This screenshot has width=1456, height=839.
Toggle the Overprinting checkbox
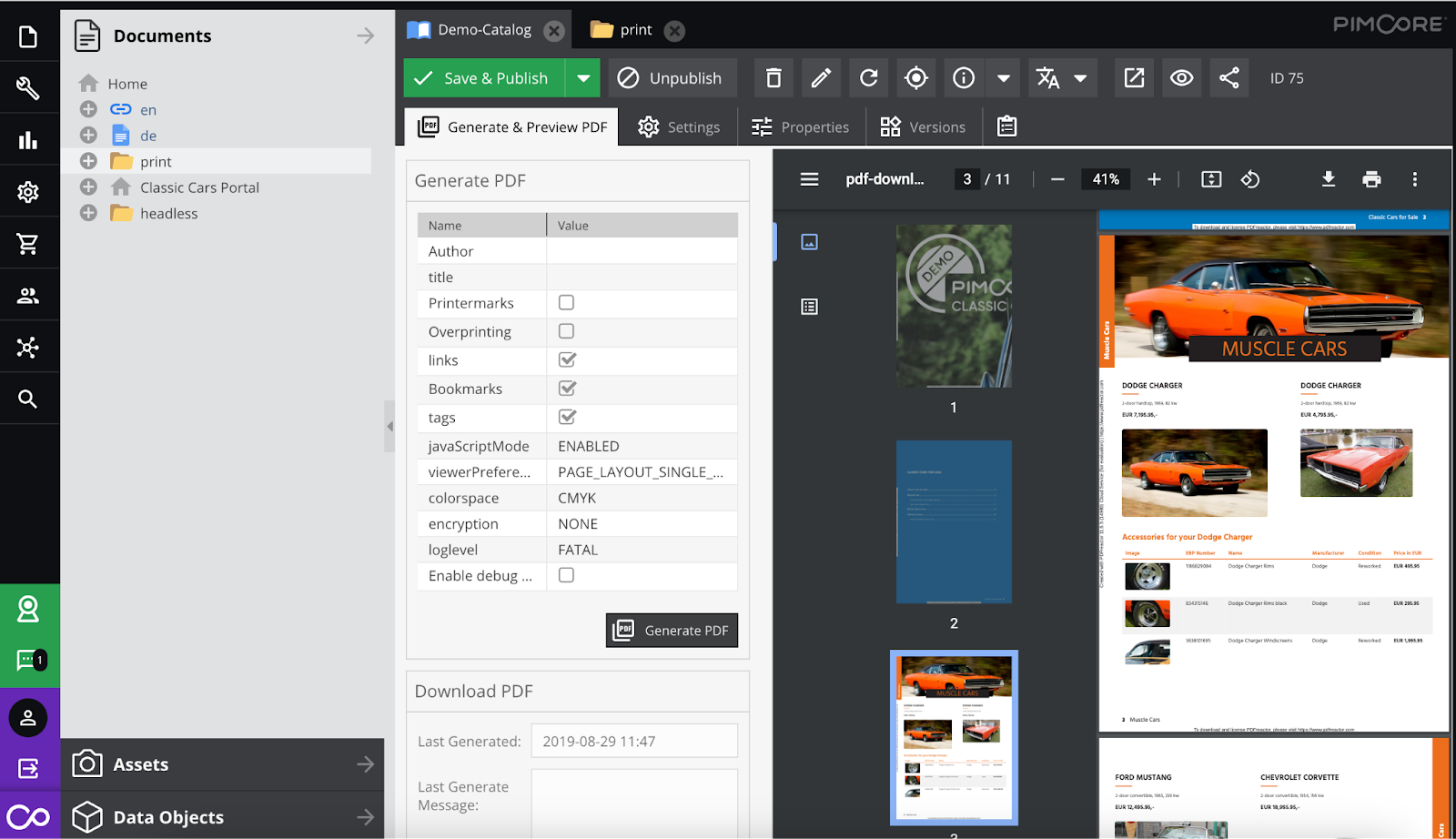pyautogui.click(x=566, y=331)
